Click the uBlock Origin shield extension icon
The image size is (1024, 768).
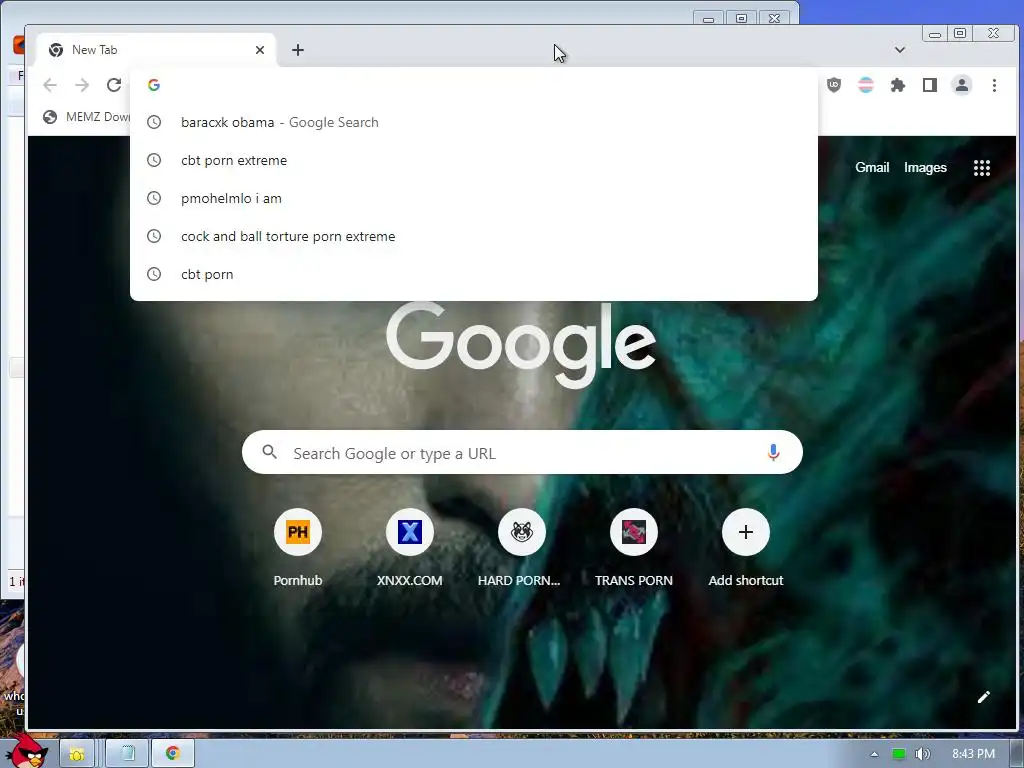point(834,85)
